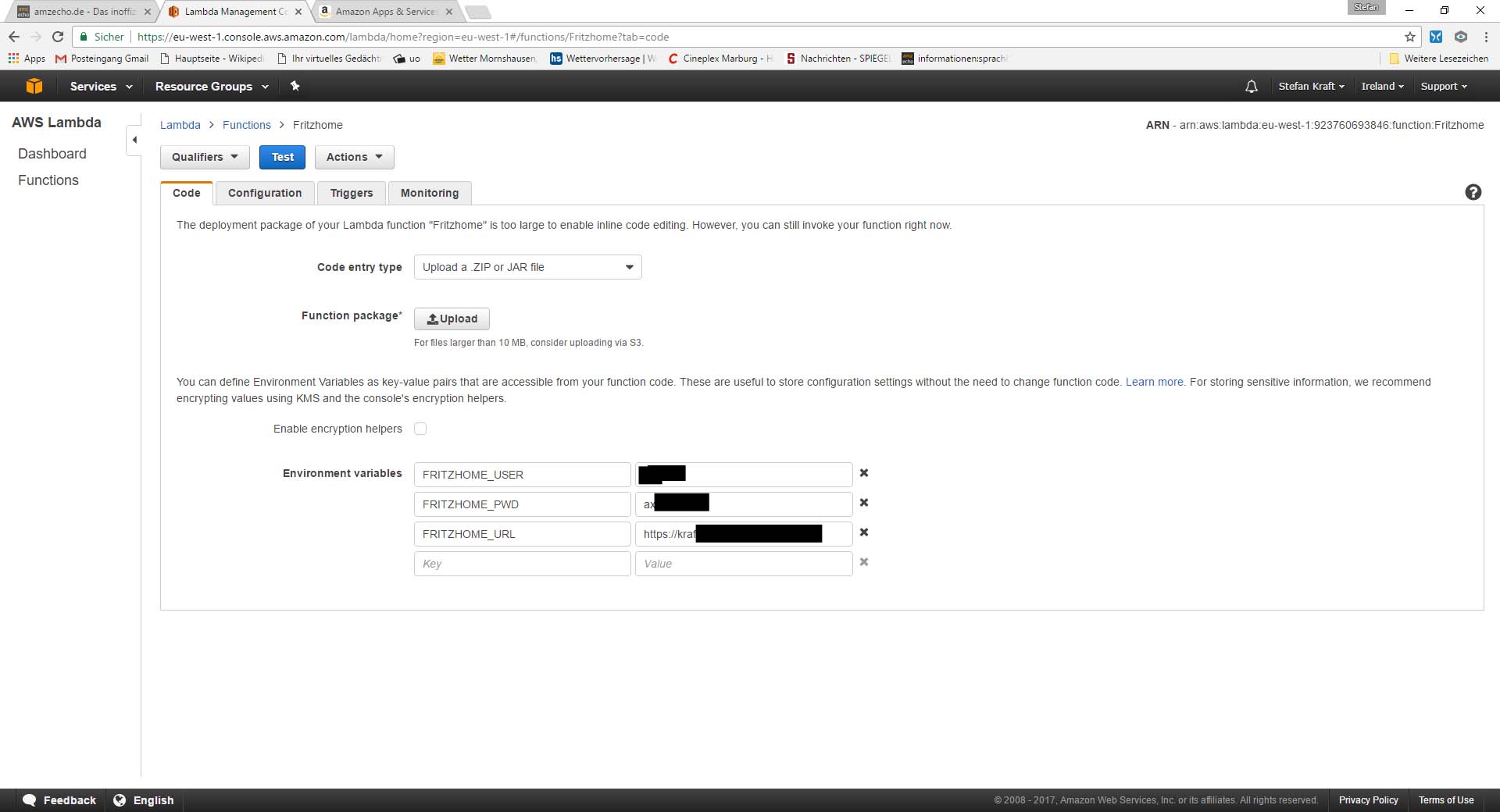Screen dimensions: 1500x812
Task: Click the blue browser extension icon
Action: [1436, 37]
